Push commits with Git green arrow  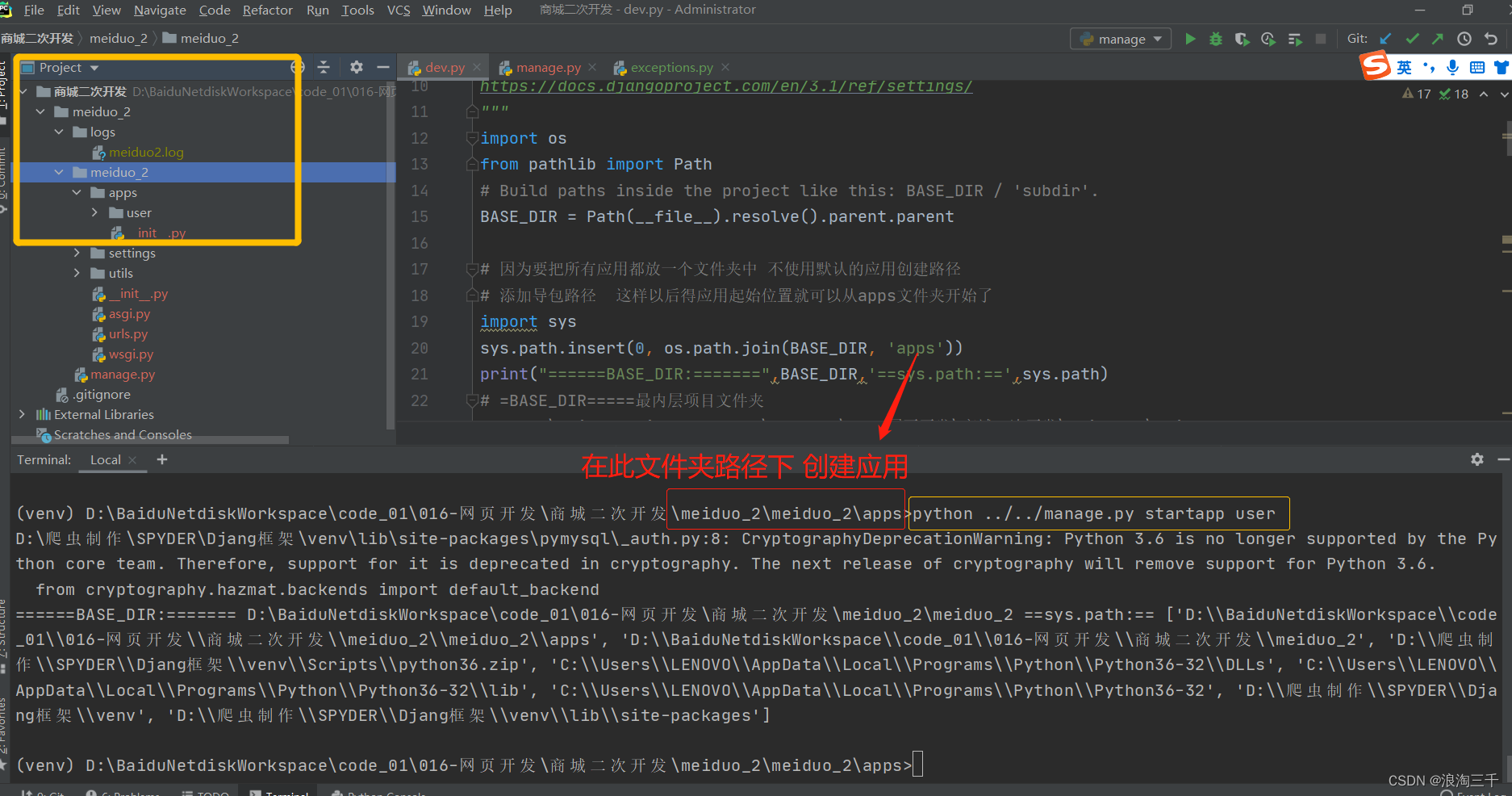click(1438, 39)
